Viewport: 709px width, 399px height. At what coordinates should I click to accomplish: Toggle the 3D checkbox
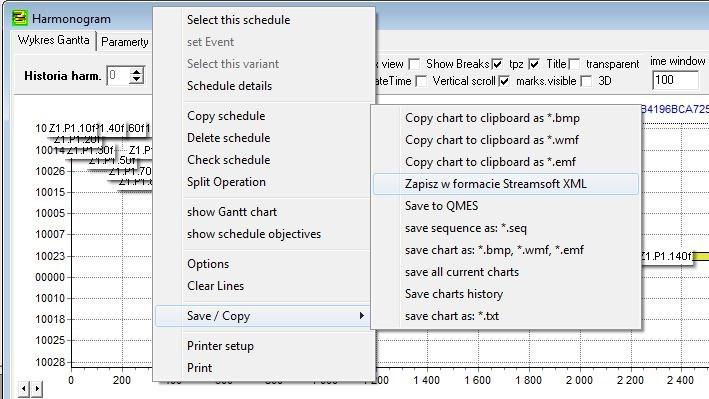click(586, 81)
